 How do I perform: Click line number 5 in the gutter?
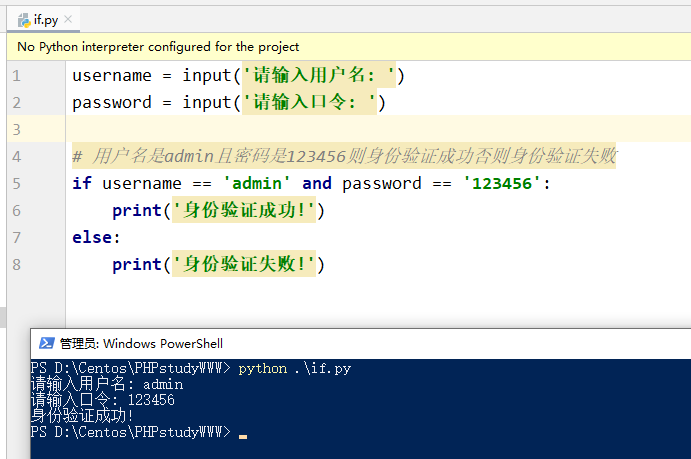click(16, 183)
